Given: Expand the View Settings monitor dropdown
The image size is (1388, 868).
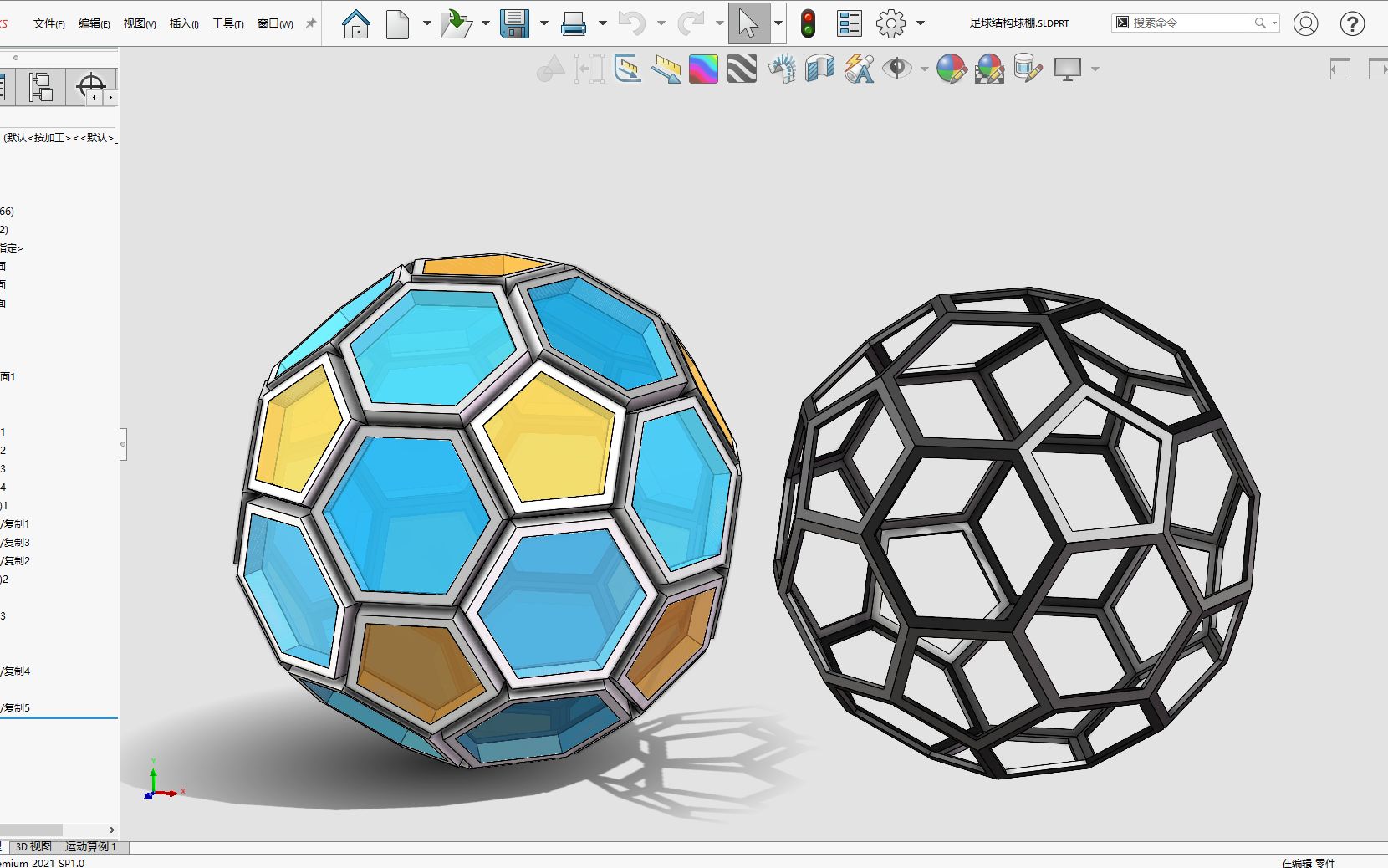Looking at the screenshot, I should [x=1096, y=69].
